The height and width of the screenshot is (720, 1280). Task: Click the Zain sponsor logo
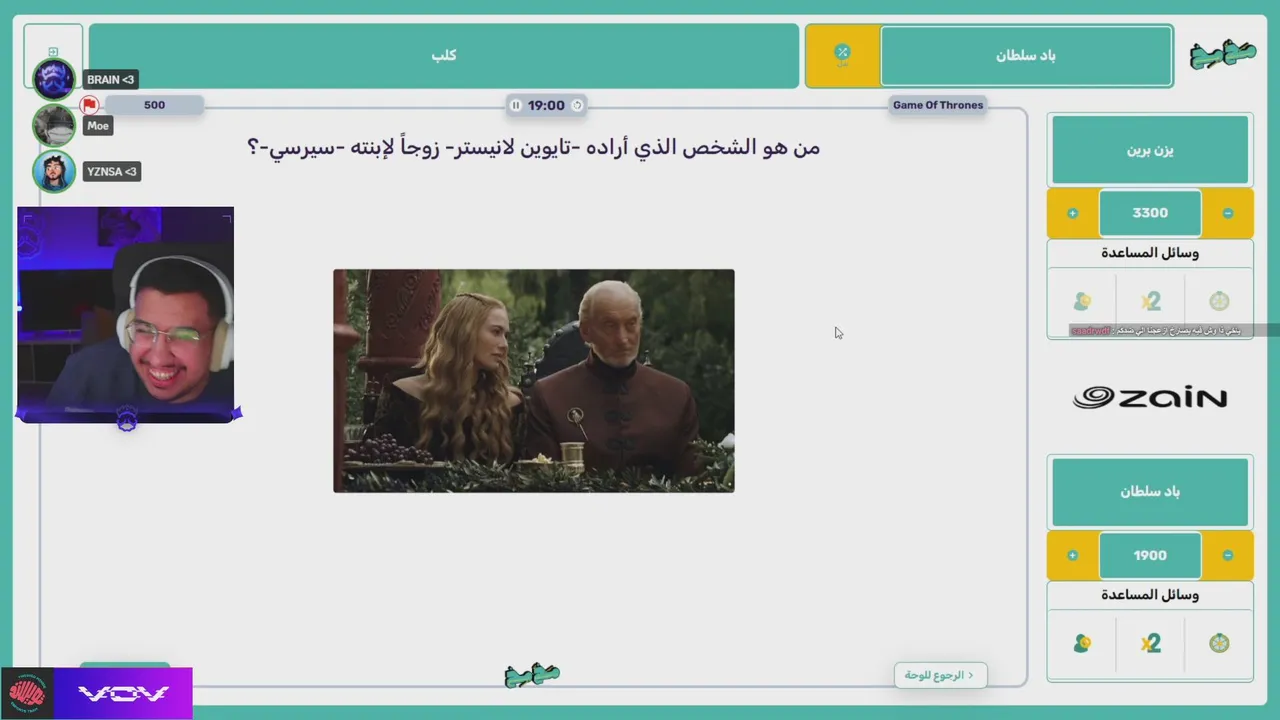(x=1150, y=398)
